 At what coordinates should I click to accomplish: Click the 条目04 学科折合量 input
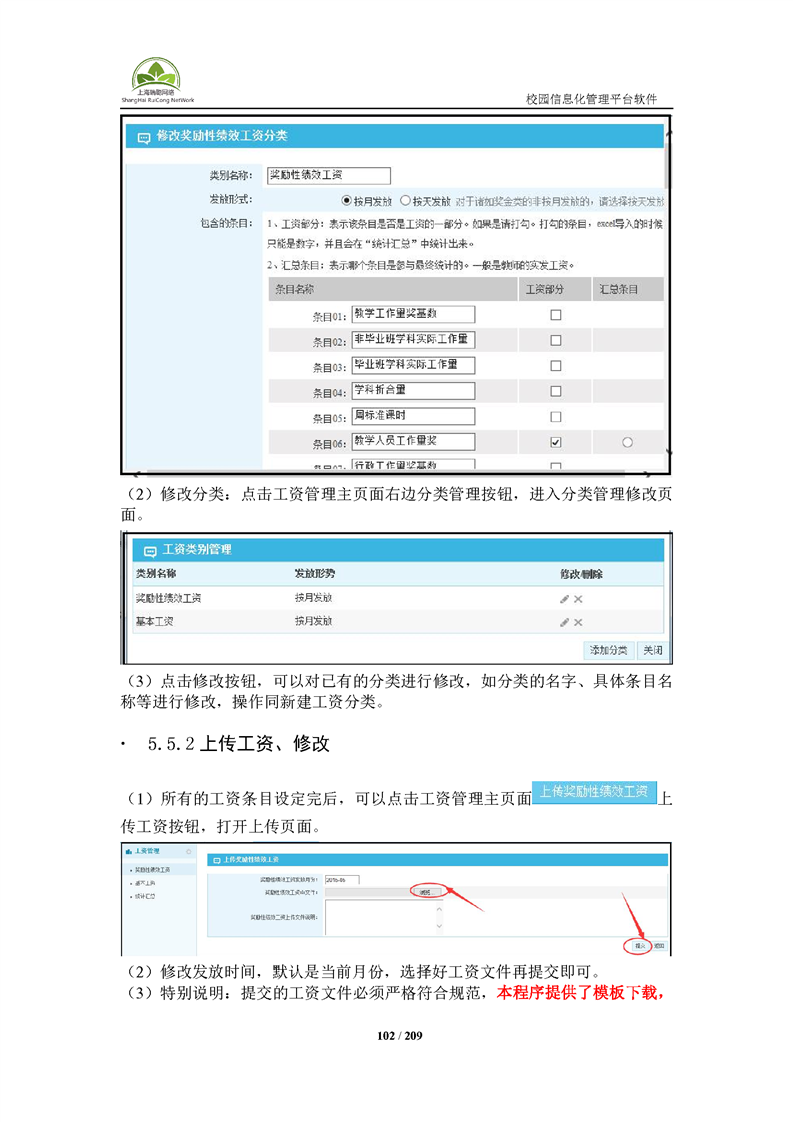click(x=414, y=391)
